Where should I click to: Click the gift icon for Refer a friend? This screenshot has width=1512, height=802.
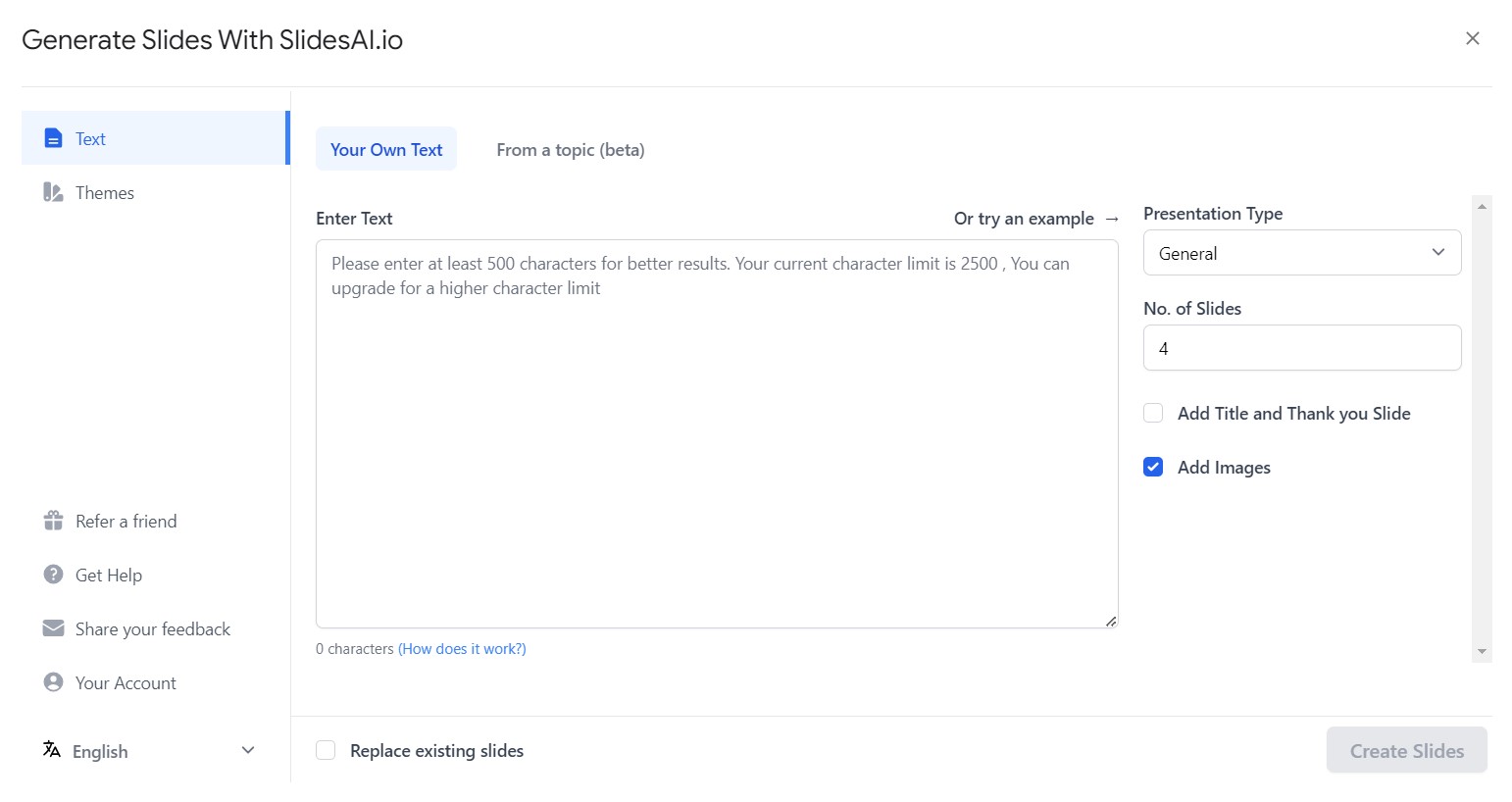click(53, 521)
